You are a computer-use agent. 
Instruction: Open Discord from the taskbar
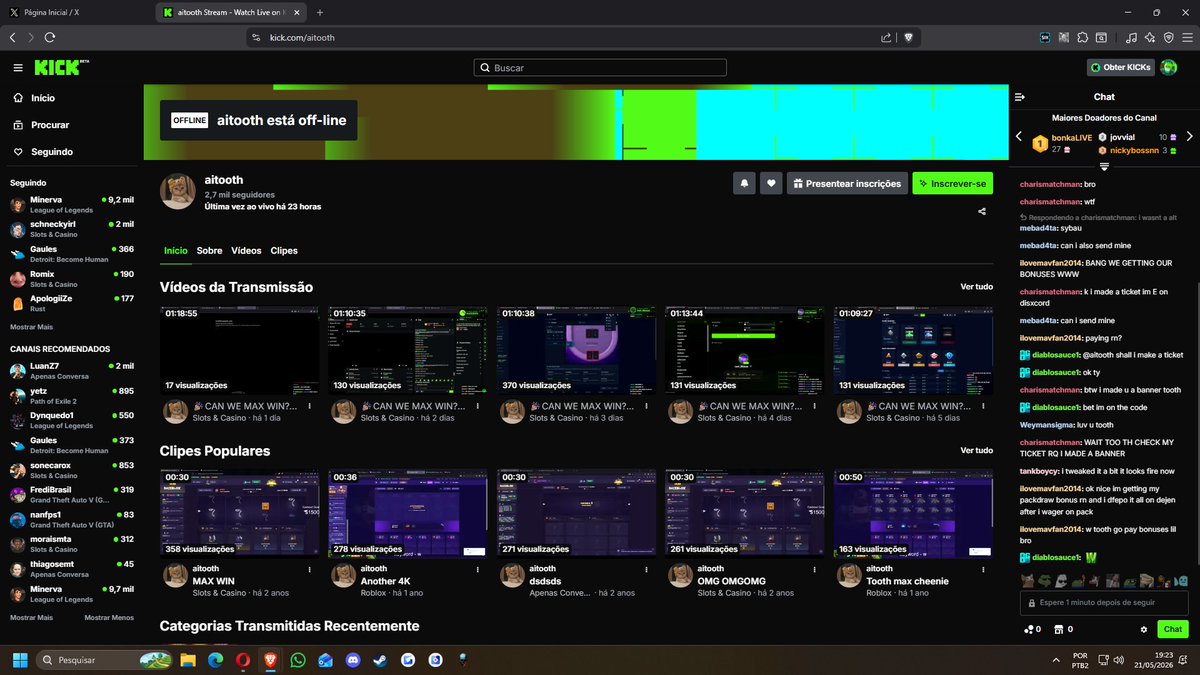click(353, 660)
